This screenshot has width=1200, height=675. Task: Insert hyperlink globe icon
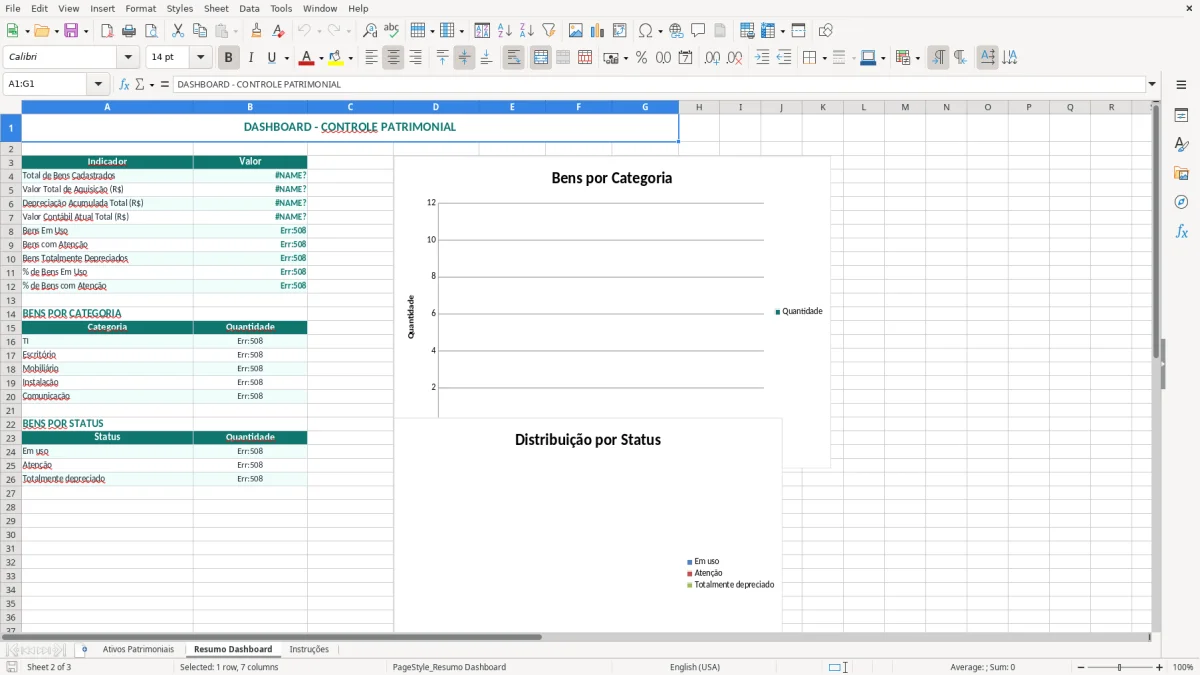(676, 31)
